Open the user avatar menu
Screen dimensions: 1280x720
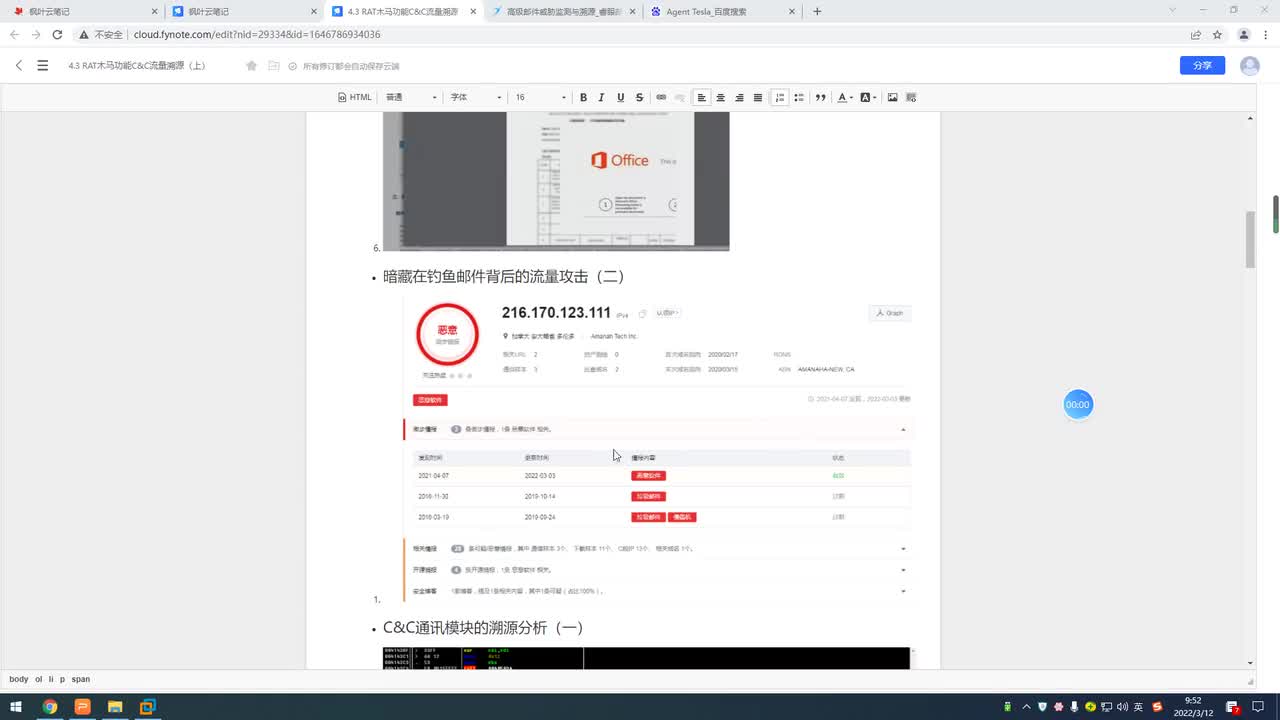pyautogui.click(x=1250, y=66)
